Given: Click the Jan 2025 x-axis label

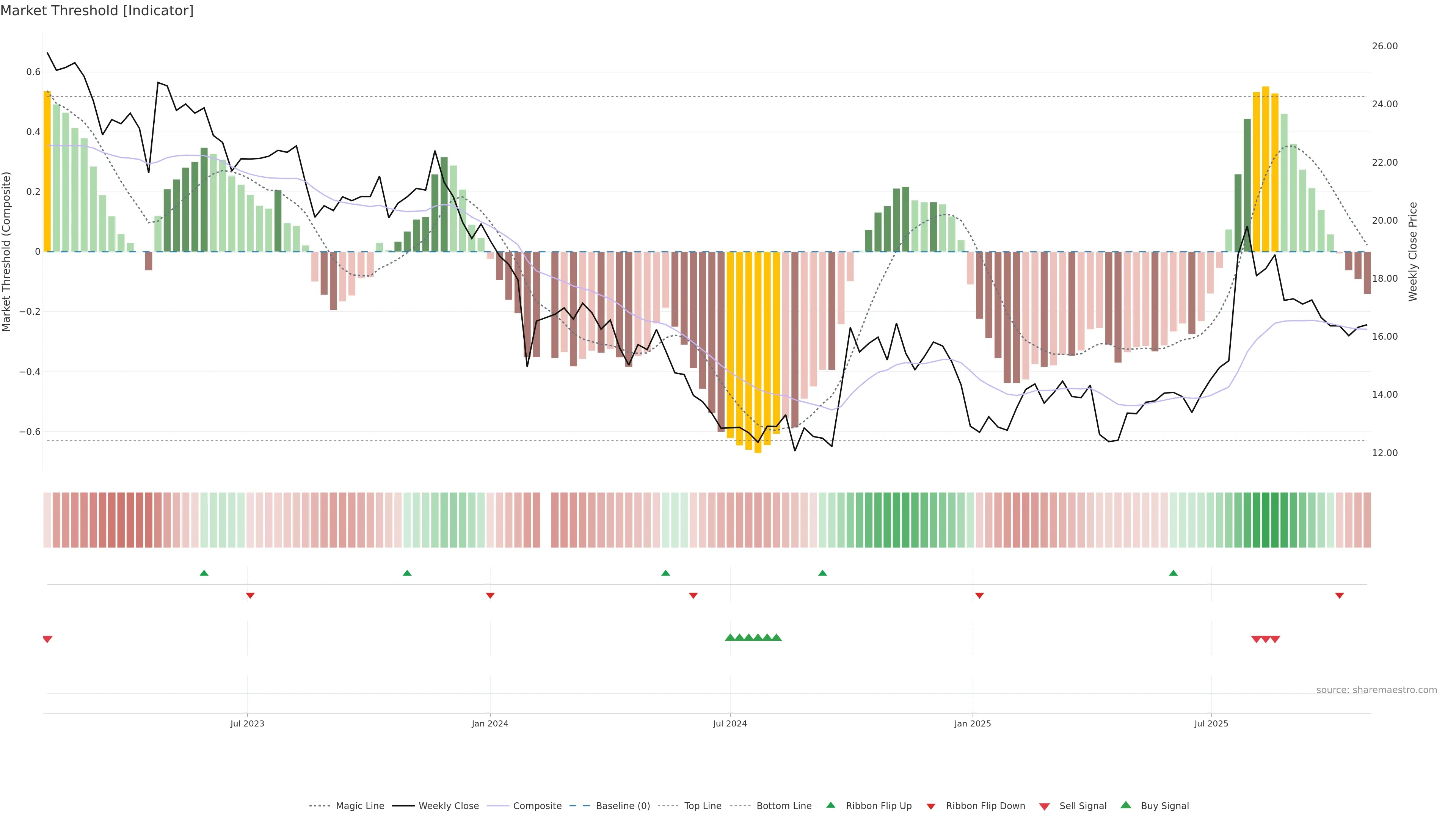Looking at the screenshot, I should tap(972, 723).
